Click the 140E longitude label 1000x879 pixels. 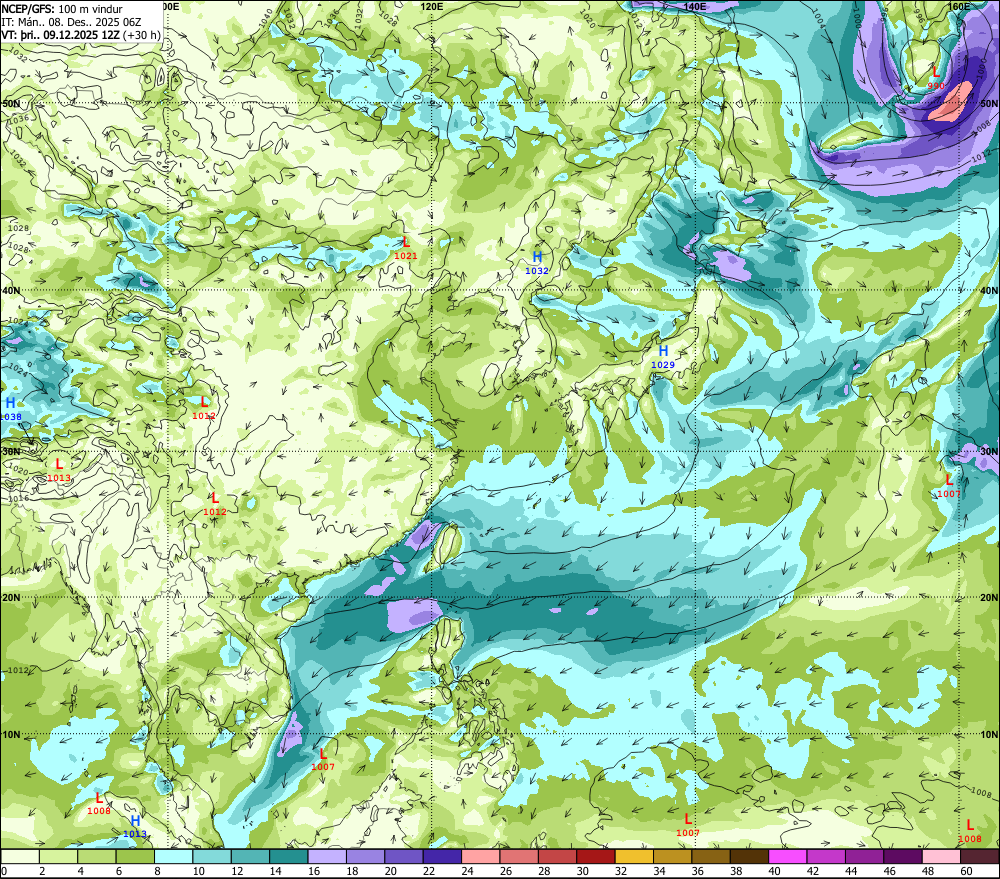(x=695, y=6)
